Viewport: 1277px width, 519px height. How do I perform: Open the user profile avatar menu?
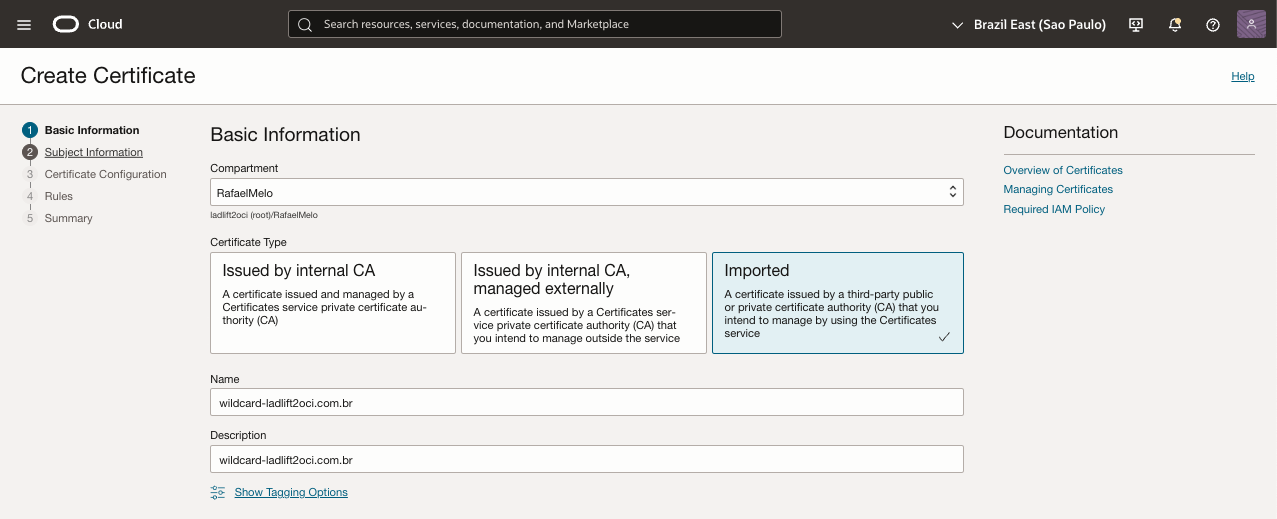click(1251, 24)
